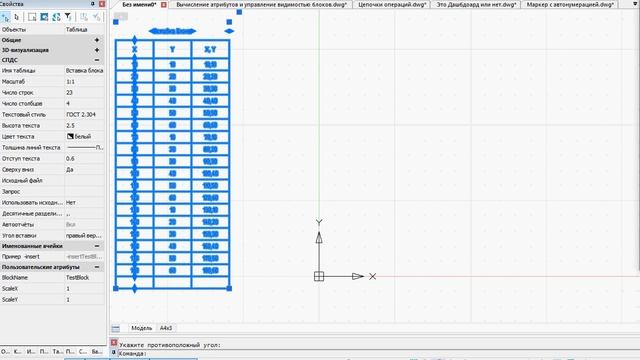This screenshot has height=360, width=640.
Task: Switch to Вычисление атрибутов drawing tab
Action: pyautogui.click(x=261, y=5)
